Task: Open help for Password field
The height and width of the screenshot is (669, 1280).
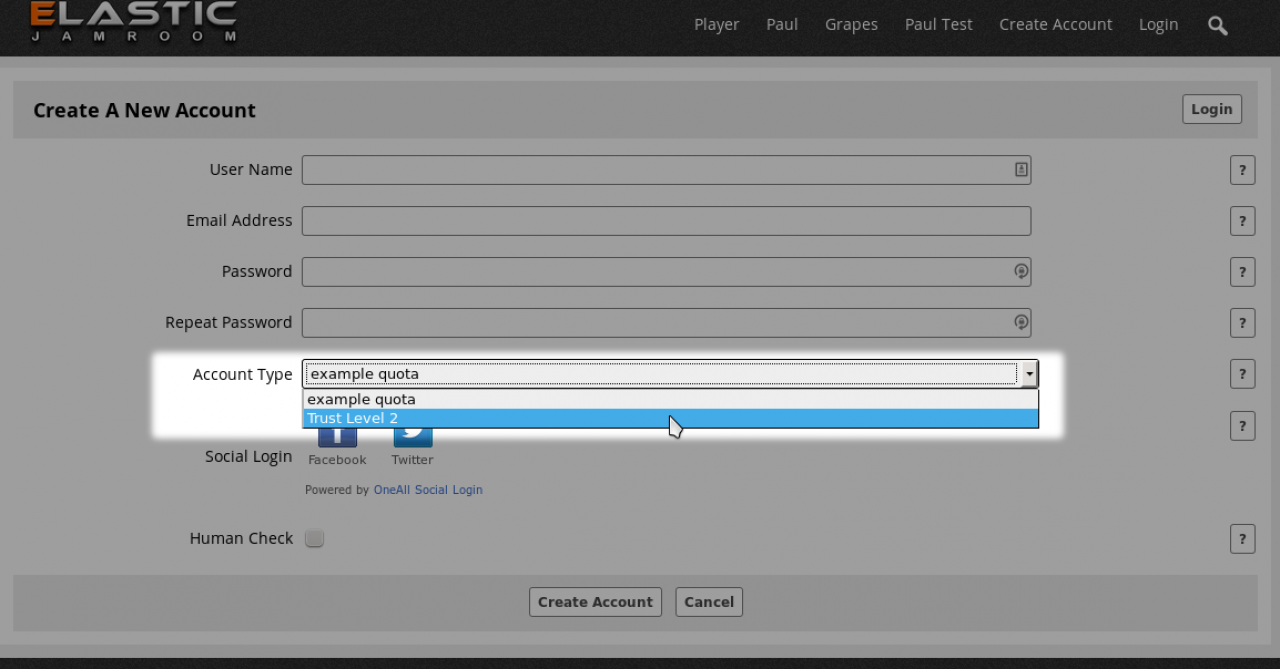Action: (1242, 272)
